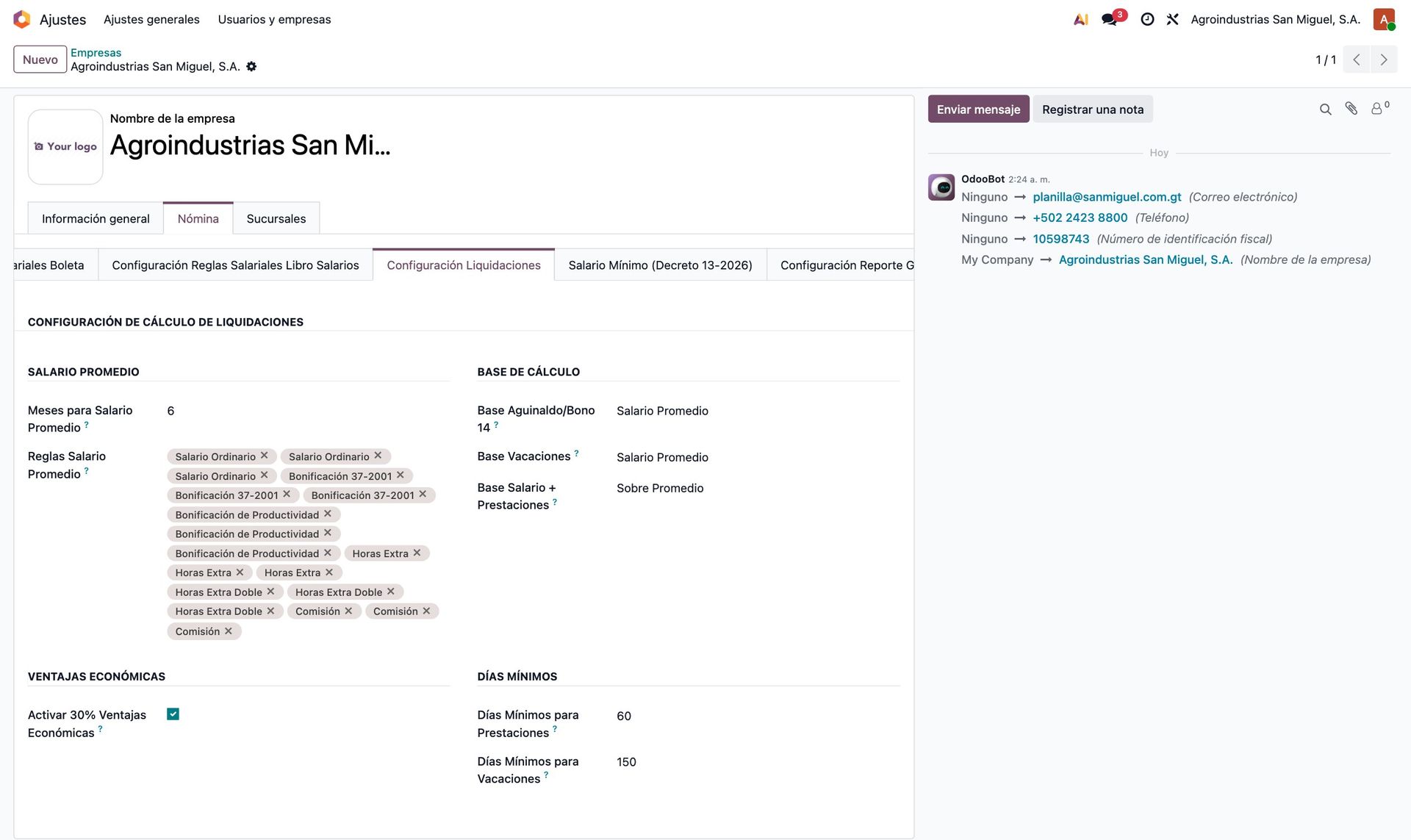
Task: Open the Base Aguinaldo/Bono 14 dropdown
Action: (757, 411)
